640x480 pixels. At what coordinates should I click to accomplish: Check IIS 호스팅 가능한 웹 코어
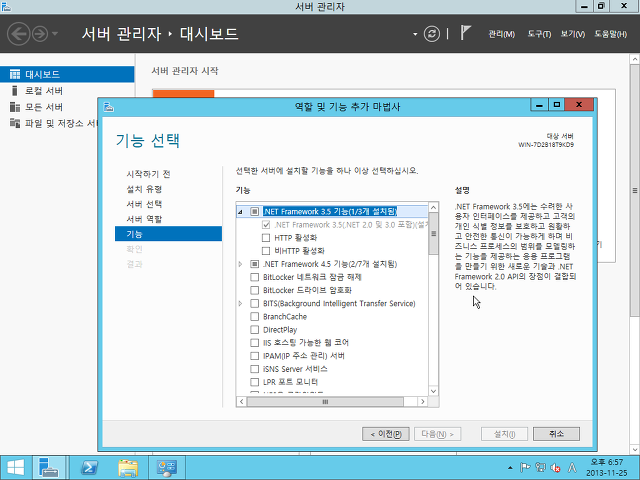click(254, 342)
